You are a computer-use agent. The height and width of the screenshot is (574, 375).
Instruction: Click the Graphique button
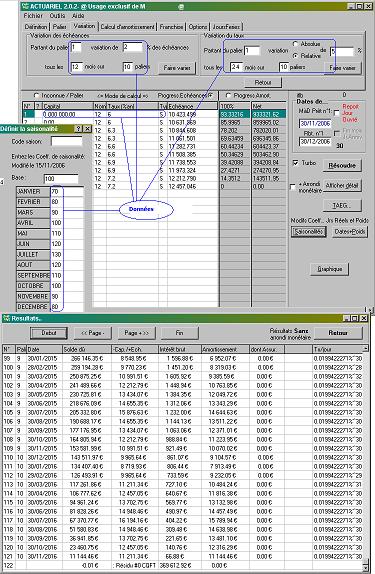click(330, 269)
